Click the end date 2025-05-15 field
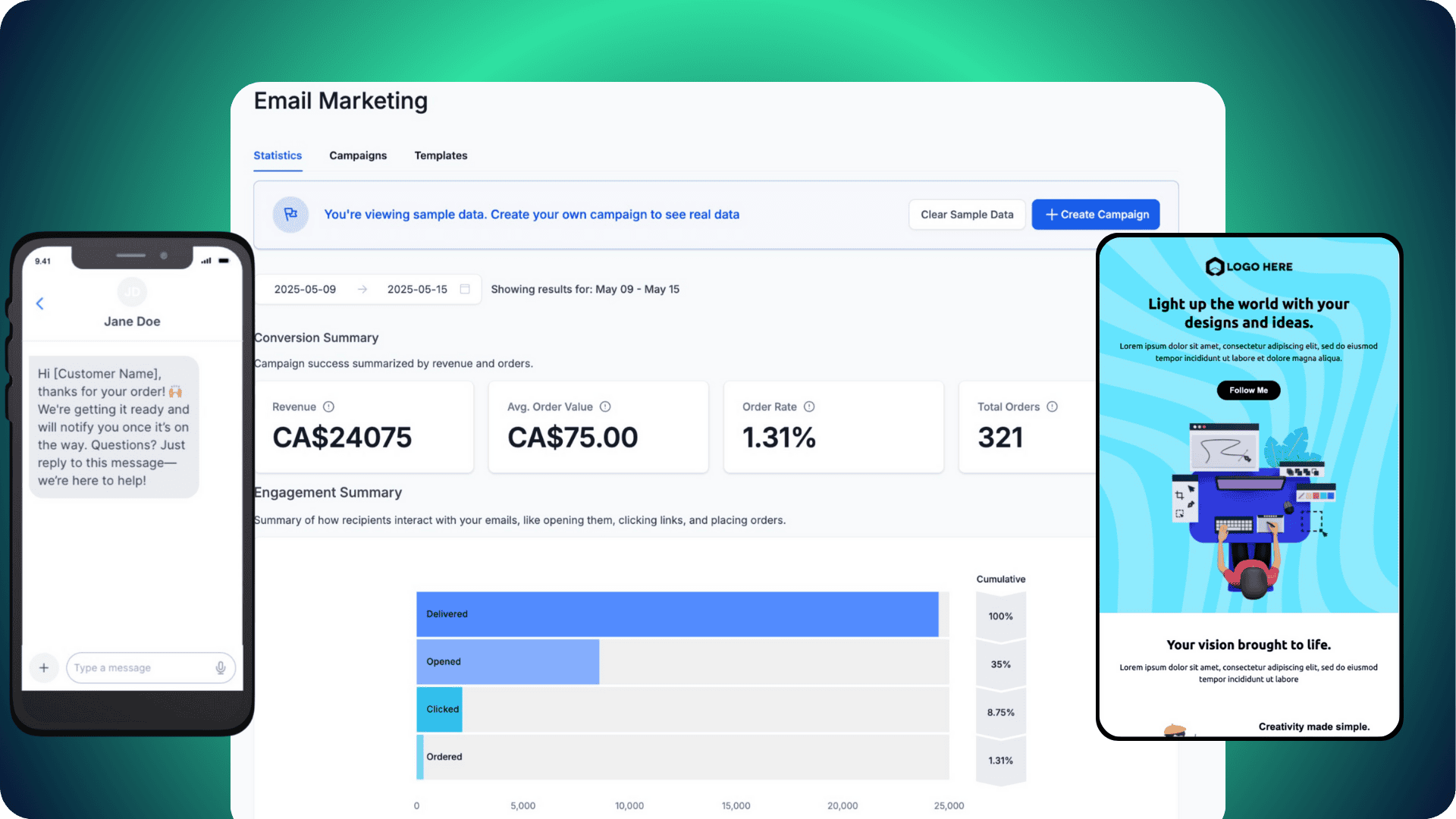Viewport: 1456px width, 819px height. (417, 289)
